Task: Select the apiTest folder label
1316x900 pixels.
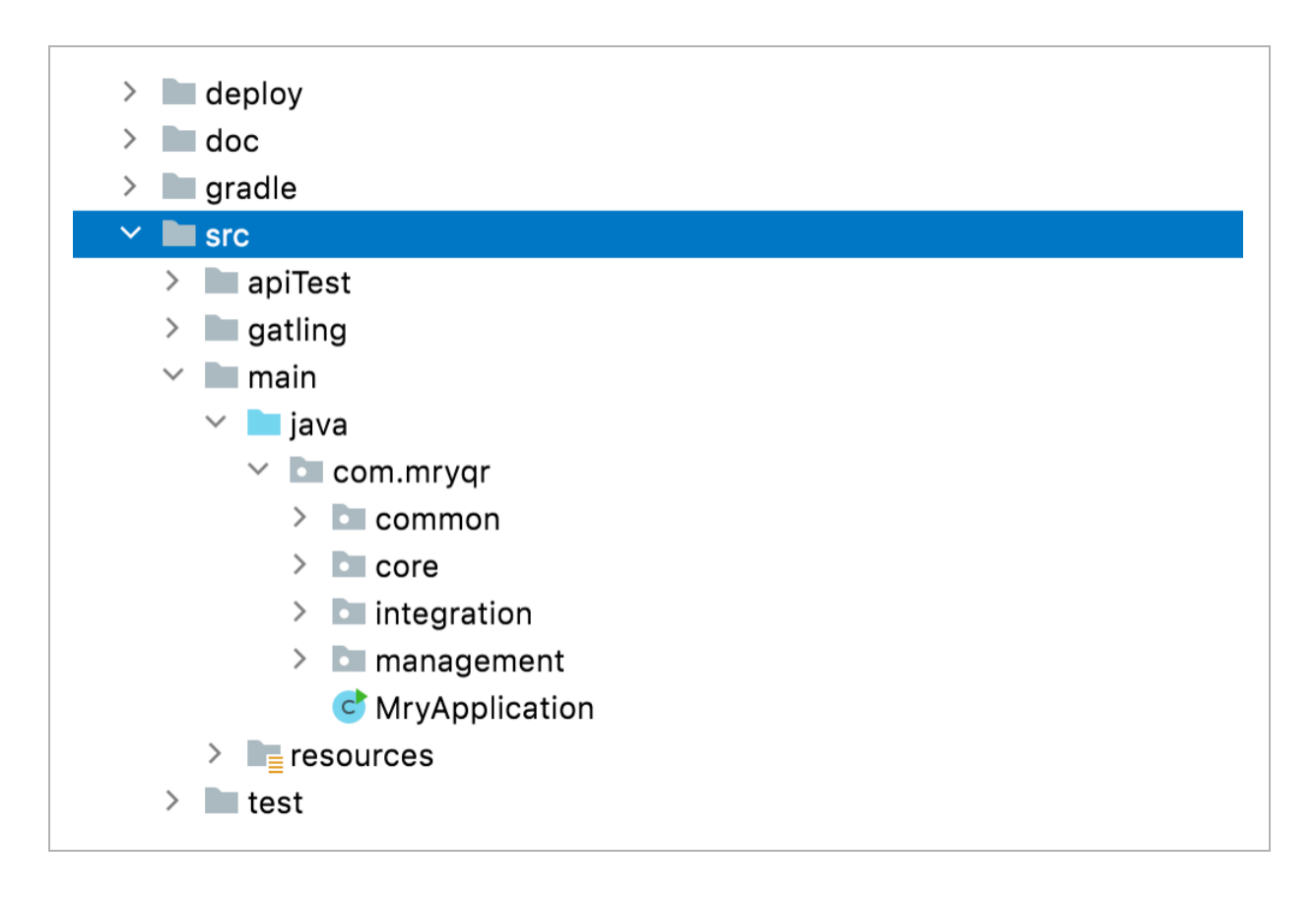Action: pos(298,283)
